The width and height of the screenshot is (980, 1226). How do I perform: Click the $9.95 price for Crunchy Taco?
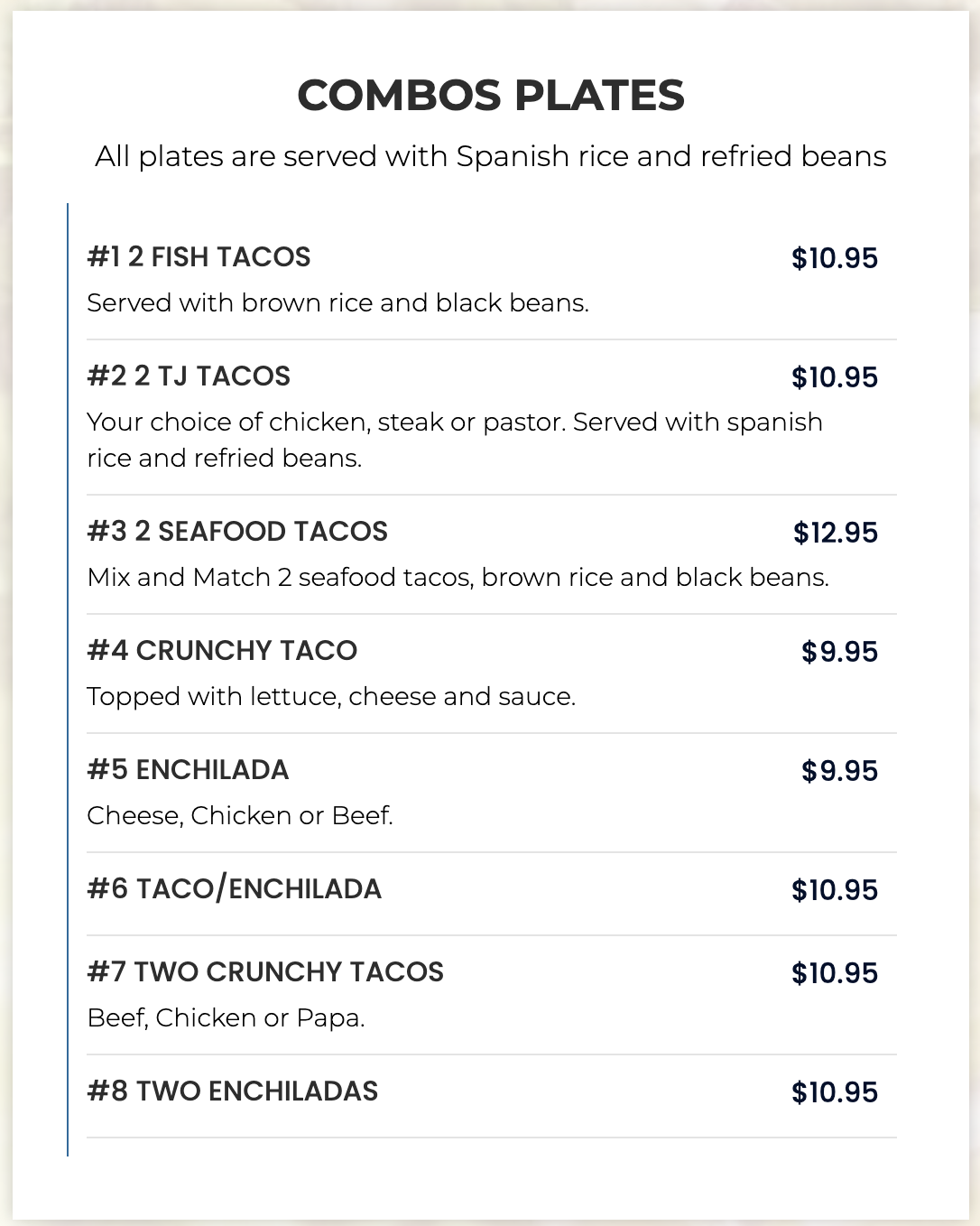pyautogui.click(x=839, y=652)
